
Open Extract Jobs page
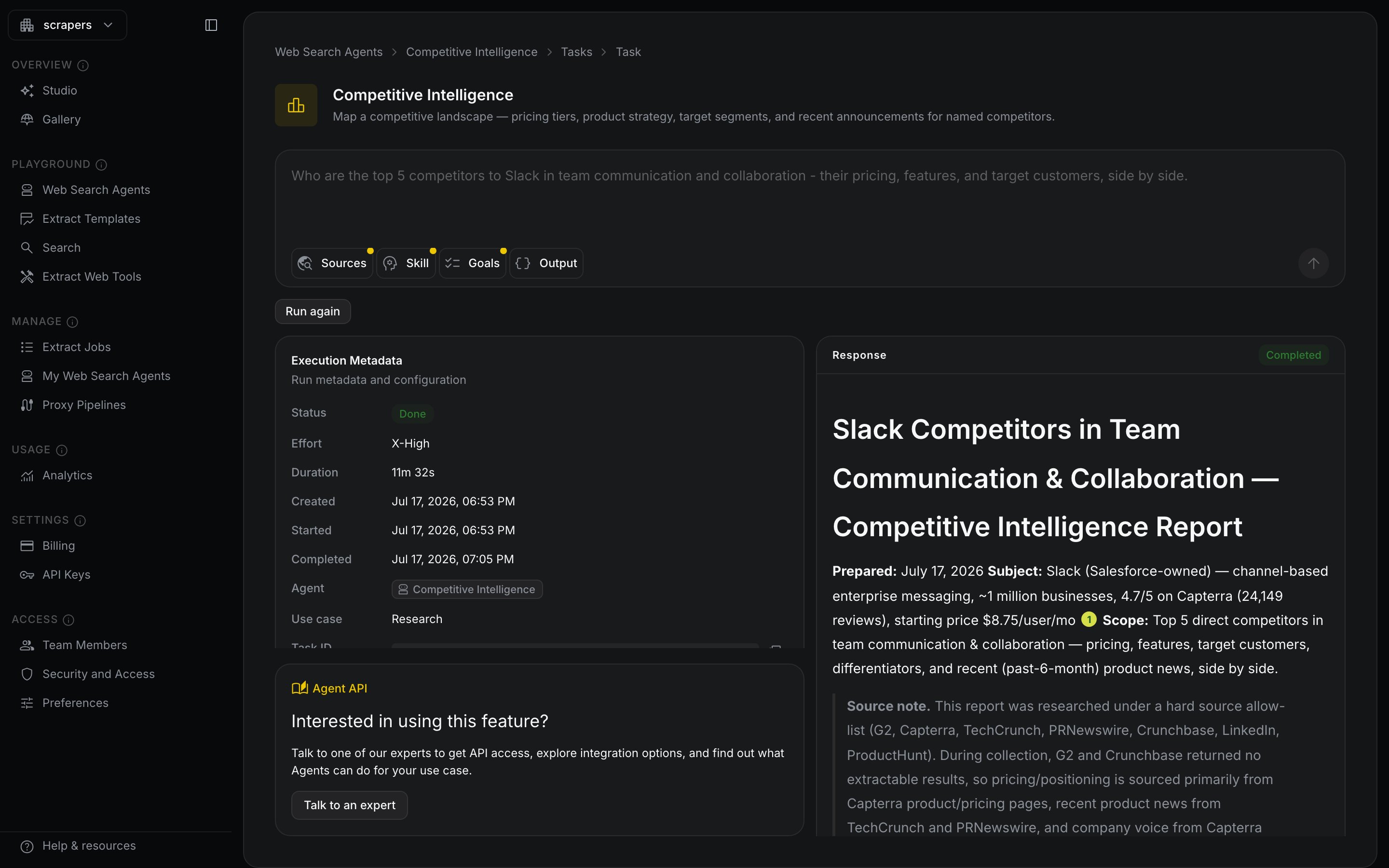(x=76, y=347)
